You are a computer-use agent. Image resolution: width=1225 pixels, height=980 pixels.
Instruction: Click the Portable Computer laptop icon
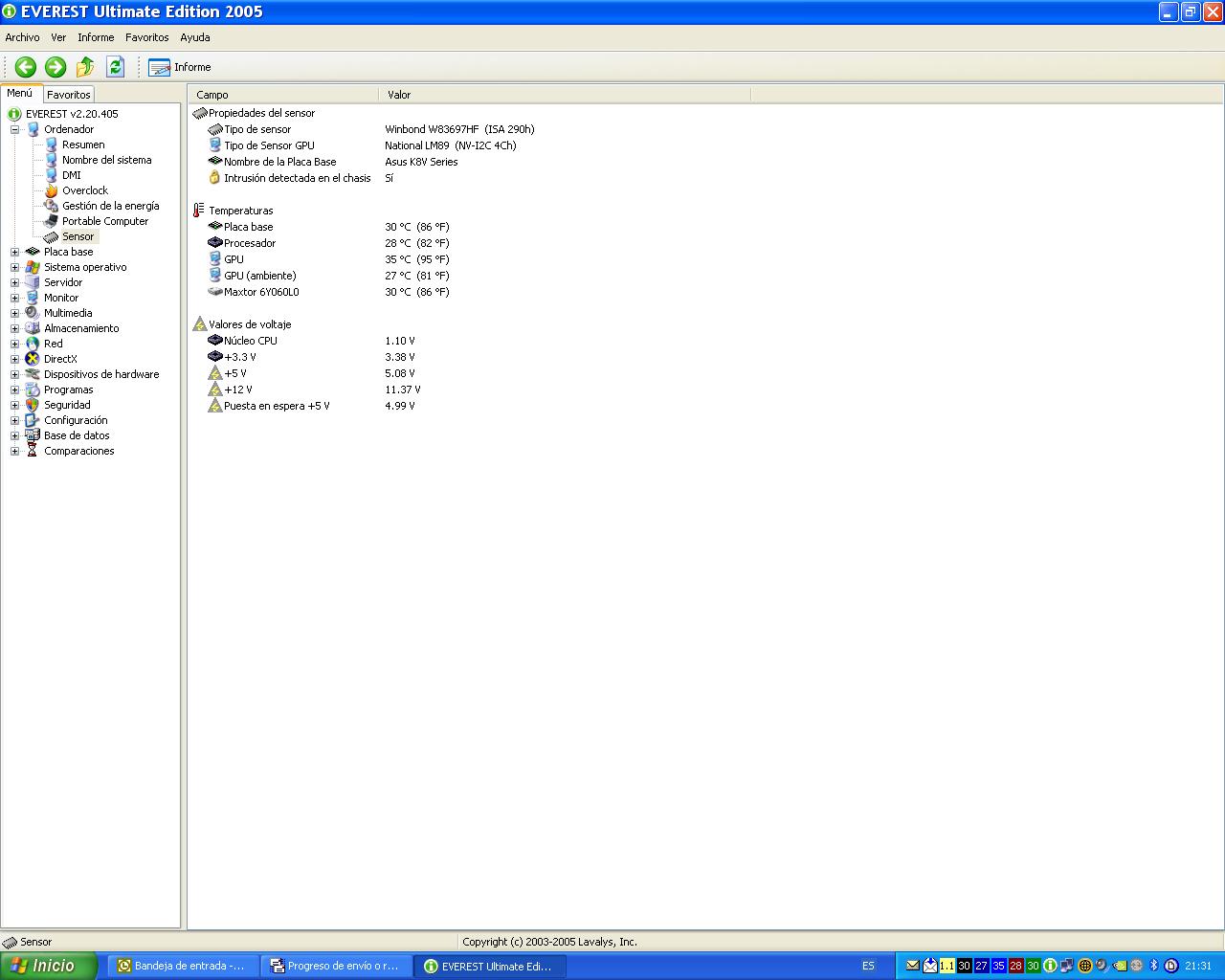click(x=51, y=221)
